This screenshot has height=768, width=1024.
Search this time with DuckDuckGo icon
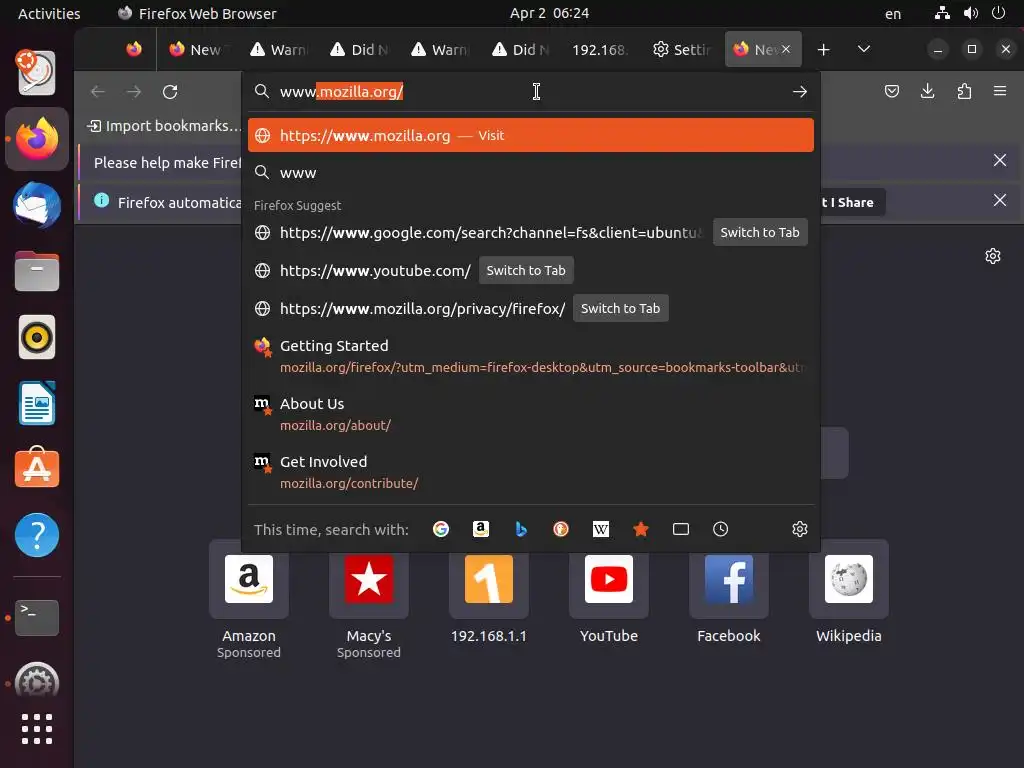point(560,529)
